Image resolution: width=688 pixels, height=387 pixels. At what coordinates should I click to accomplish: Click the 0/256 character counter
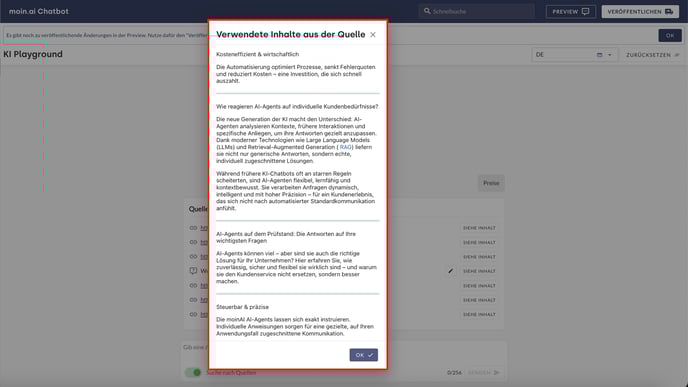click(454, 373)
